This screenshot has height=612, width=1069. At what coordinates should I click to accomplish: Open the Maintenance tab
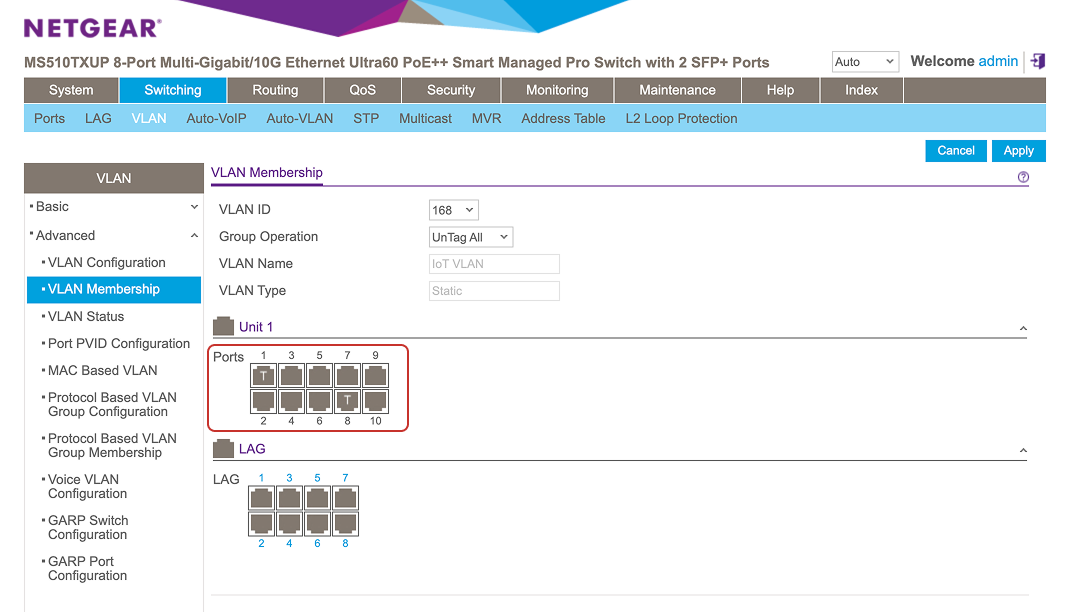[678, 90]
